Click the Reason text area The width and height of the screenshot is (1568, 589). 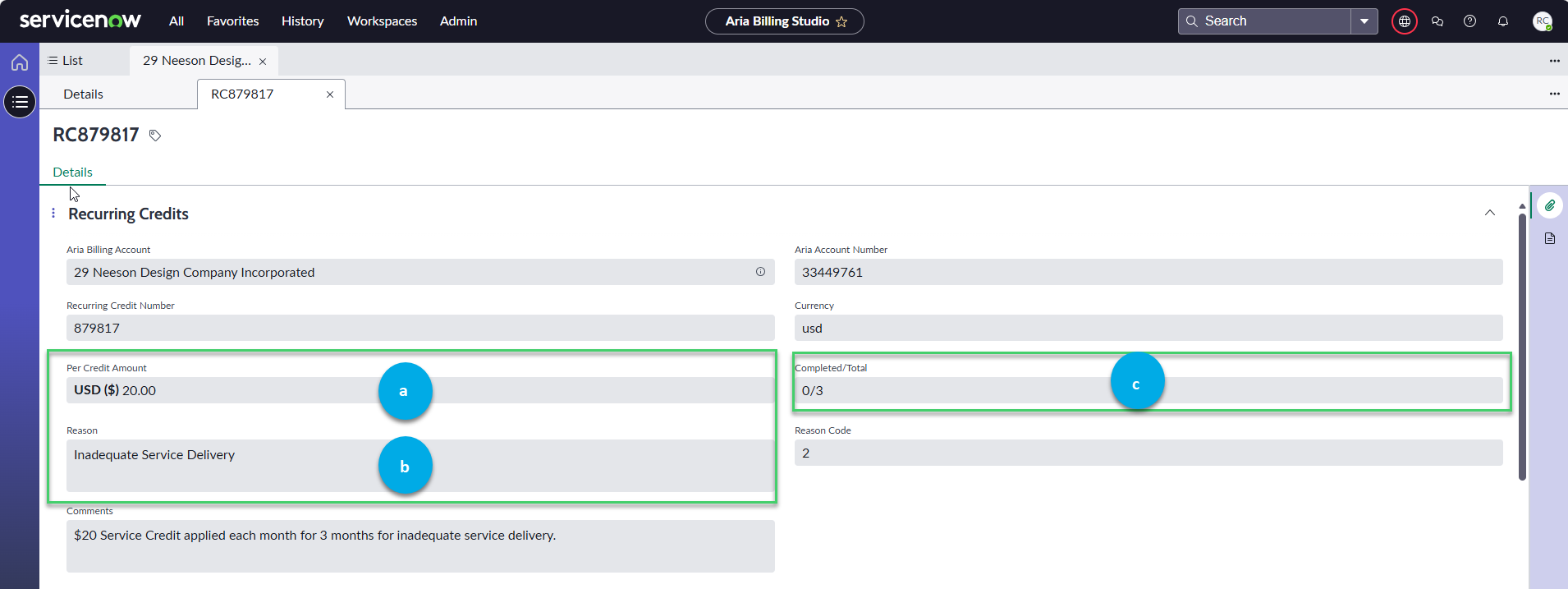420,466
